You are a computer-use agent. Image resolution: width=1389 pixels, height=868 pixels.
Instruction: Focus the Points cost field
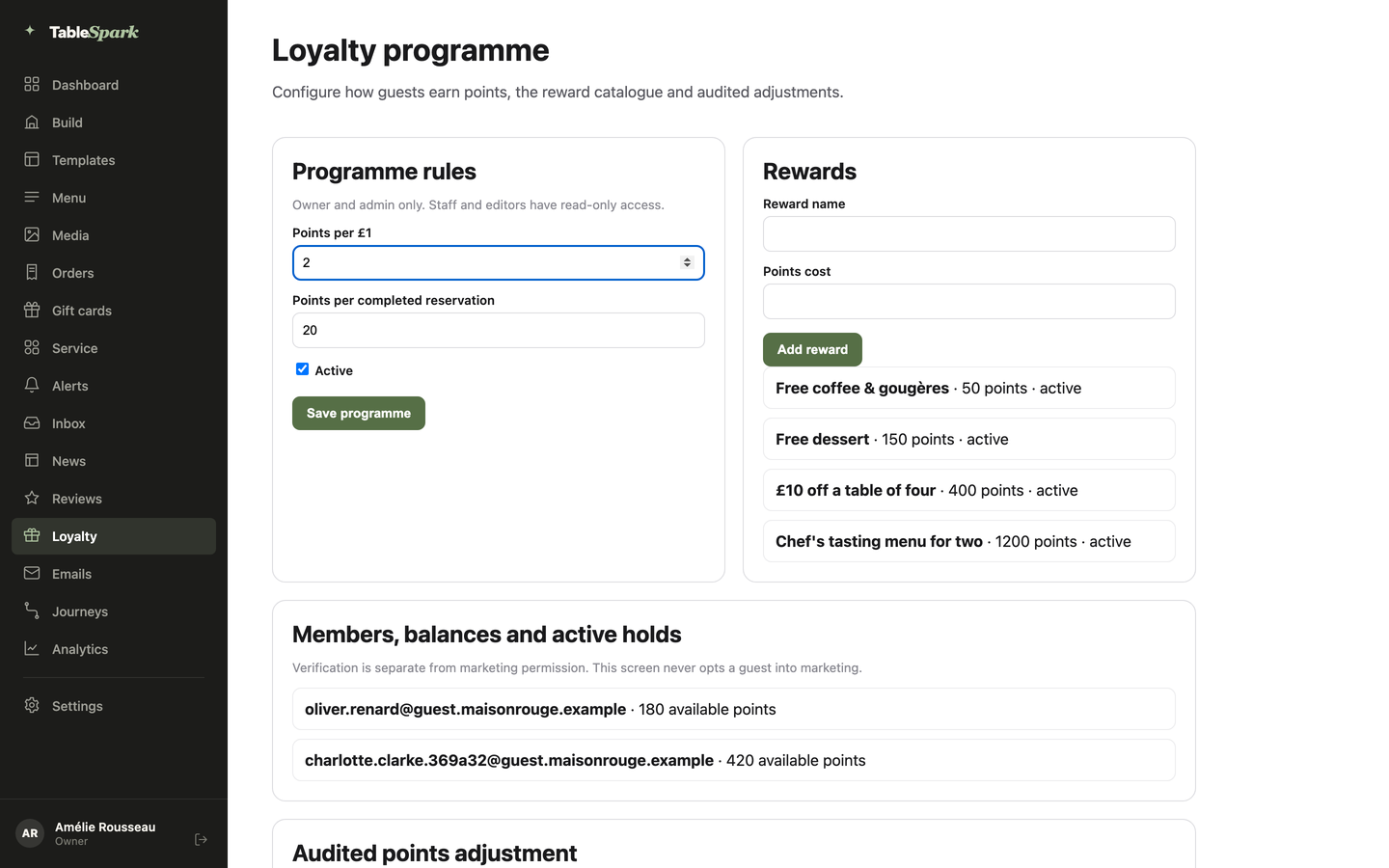(x=968, y=302)
